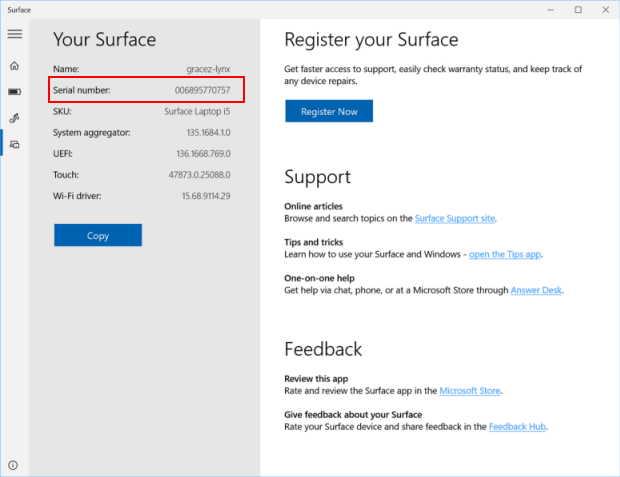
Task: Click the Tips and tricks subheading
Action: (x=314, y=242)
